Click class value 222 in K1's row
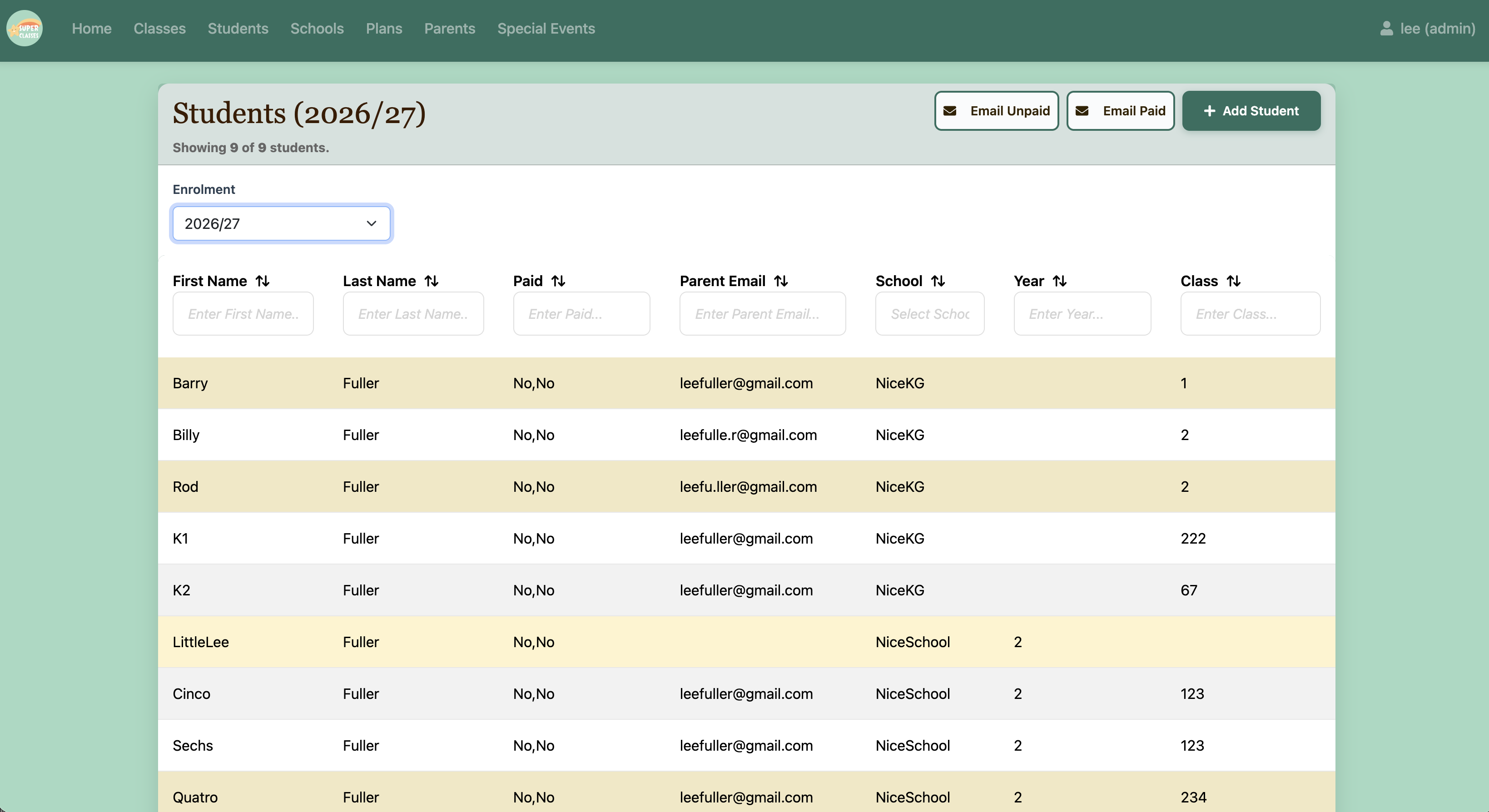Screen dimensions: 1489x812 [1193, 539]
